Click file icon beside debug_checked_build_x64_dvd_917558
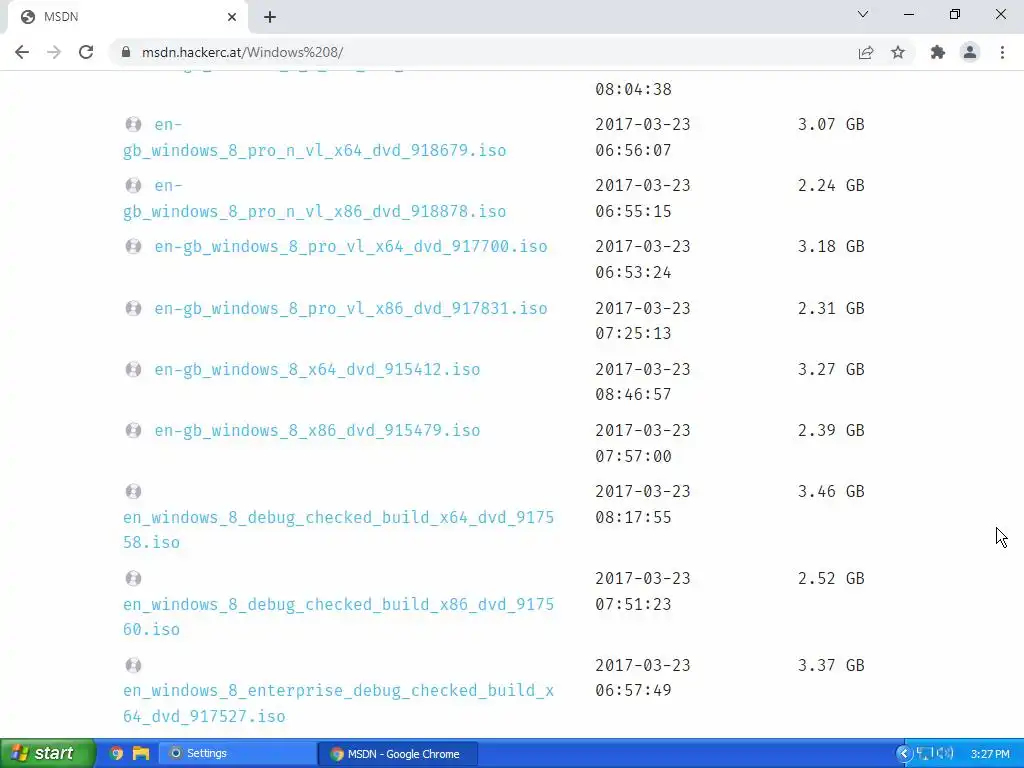 pyautogui.click(x=133, y=491)
